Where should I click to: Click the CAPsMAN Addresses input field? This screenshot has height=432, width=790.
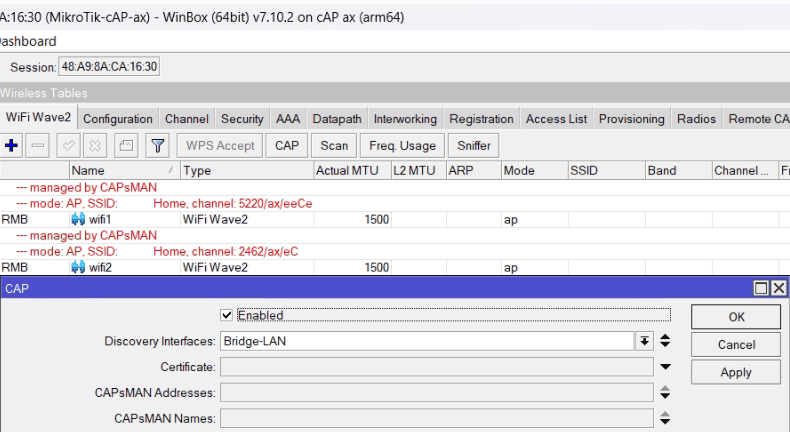point(437,393)
